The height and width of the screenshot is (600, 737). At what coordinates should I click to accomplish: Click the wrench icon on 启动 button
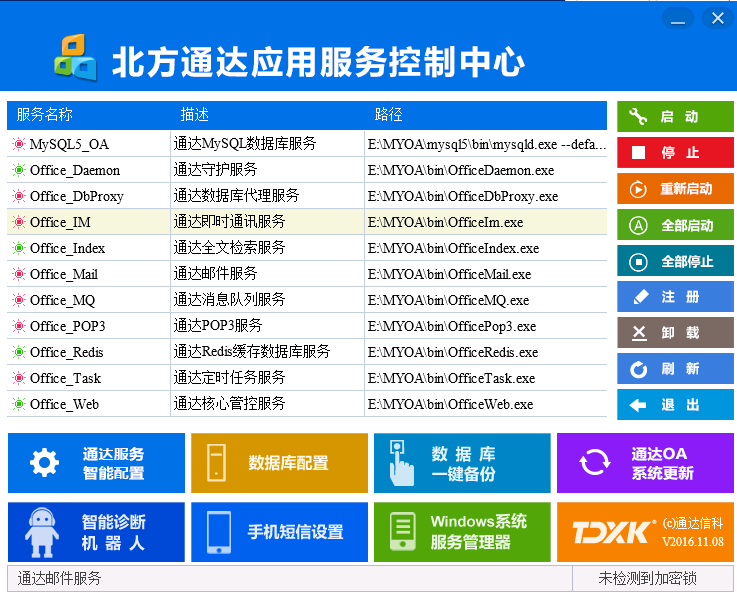(638, 116)
